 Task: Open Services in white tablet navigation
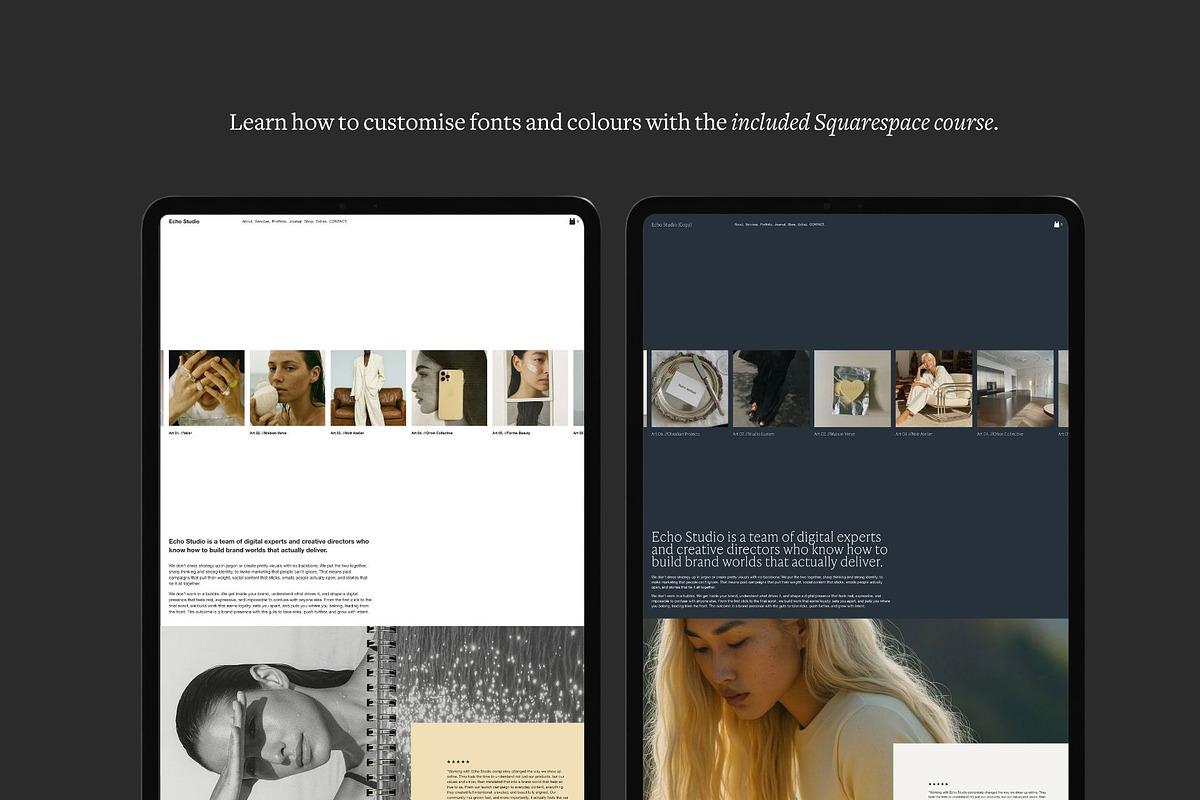coord(262,221)
